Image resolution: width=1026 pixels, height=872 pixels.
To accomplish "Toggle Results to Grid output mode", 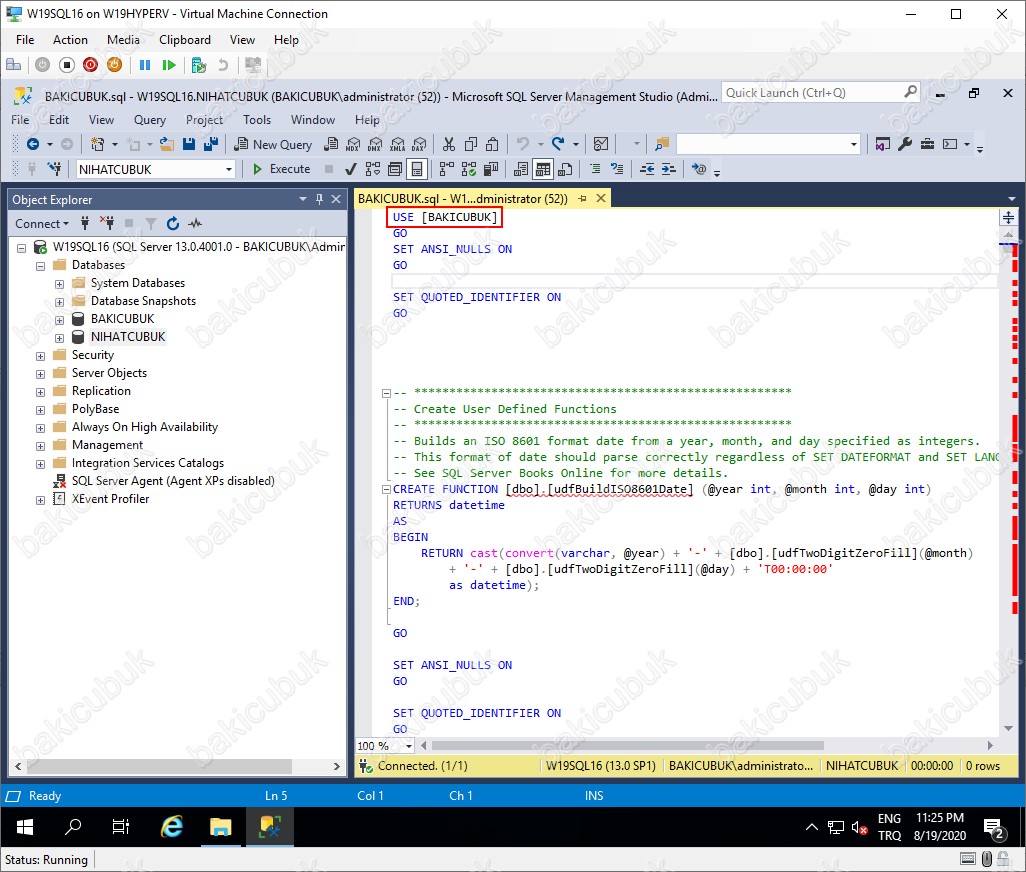I will (x=542, y=169).
